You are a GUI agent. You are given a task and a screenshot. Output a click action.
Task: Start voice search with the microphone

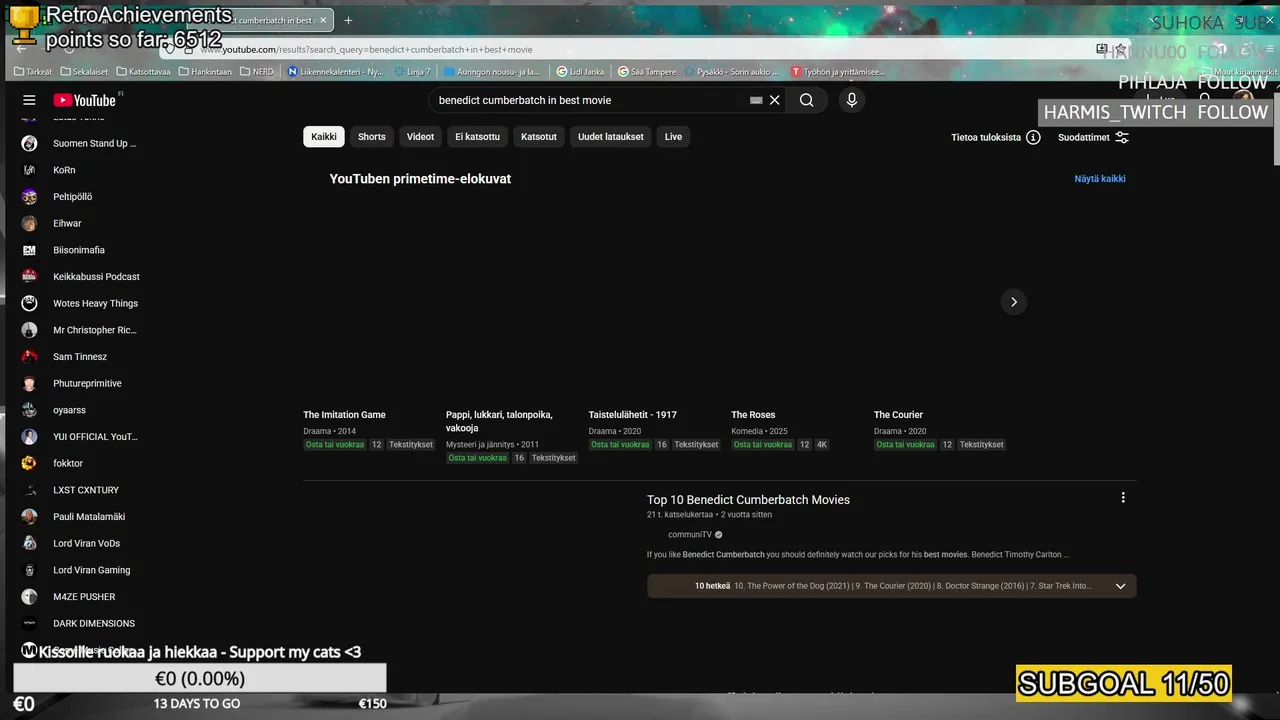(x=852, y=100)
